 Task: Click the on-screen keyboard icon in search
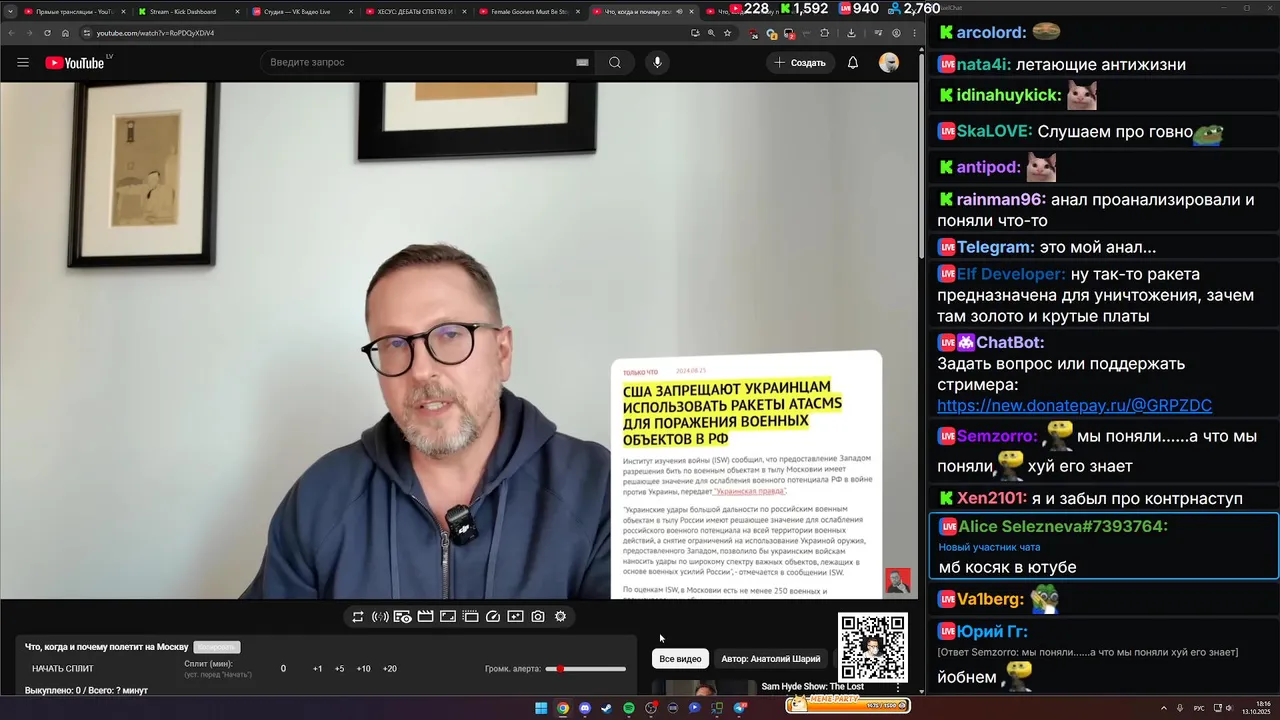(582, 62)
